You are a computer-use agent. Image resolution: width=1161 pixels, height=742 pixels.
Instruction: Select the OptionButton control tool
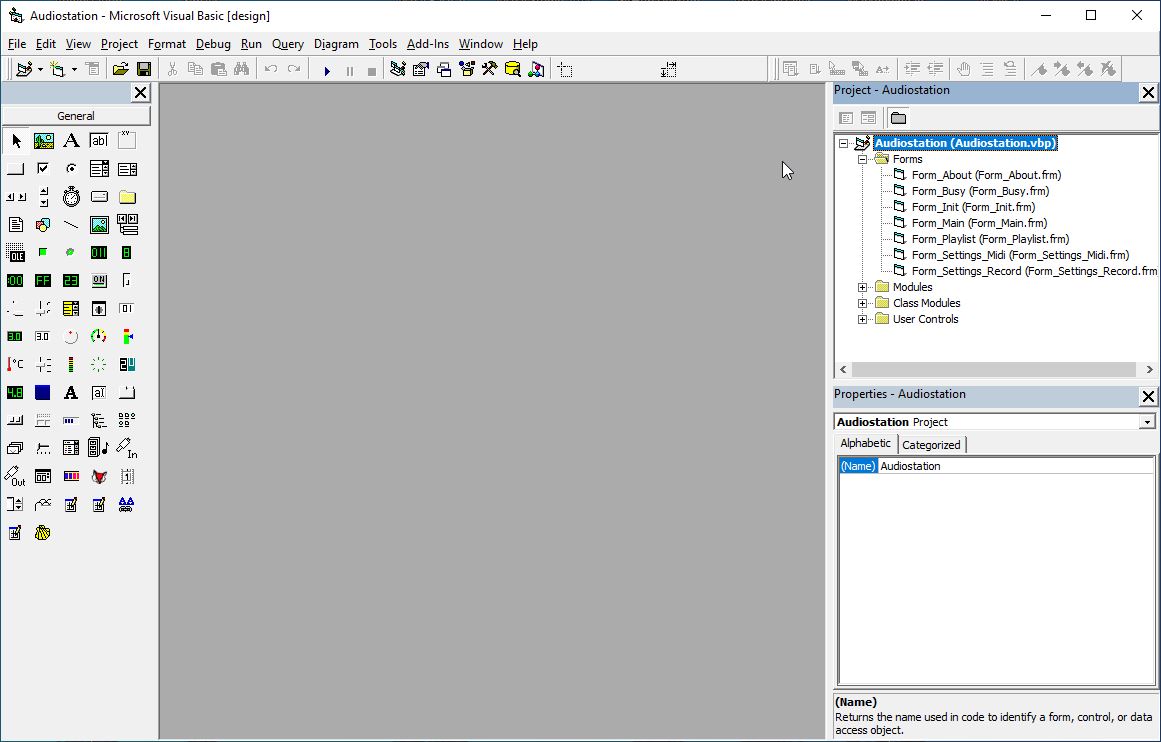click(71, 169)
